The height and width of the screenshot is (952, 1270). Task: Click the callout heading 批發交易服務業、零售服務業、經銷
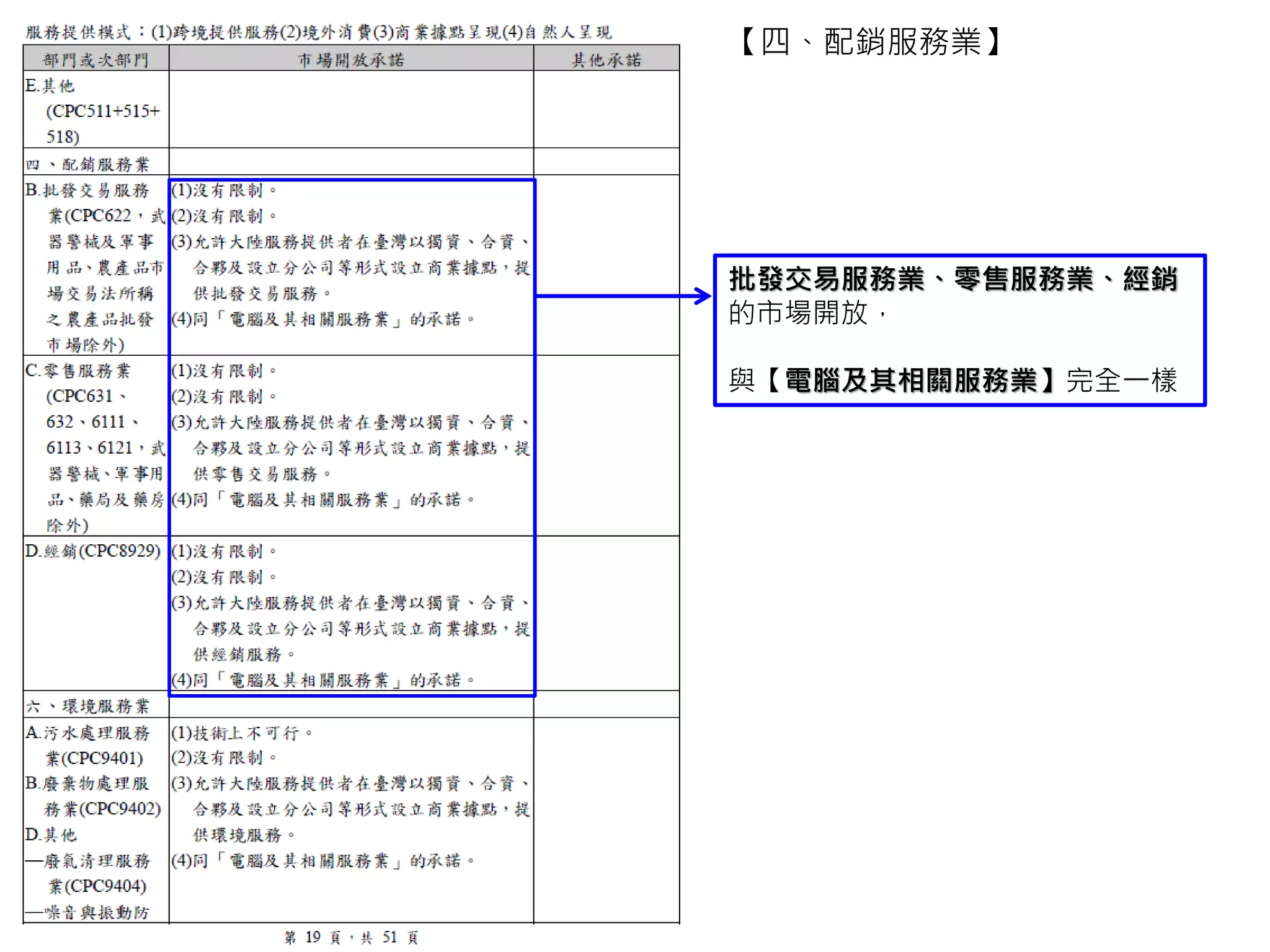953,278
